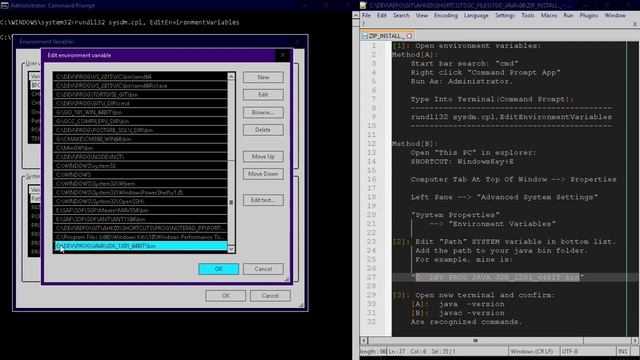Close document using X right of menu bar

(635, 24)
